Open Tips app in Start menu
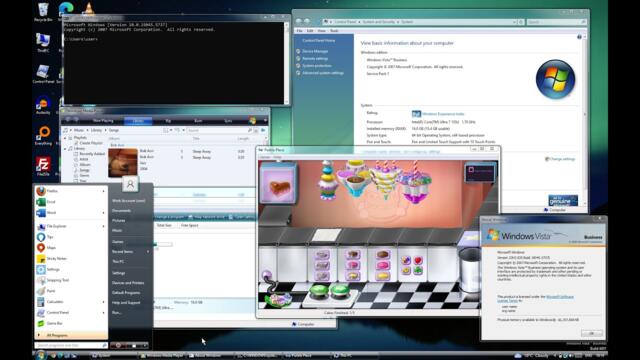640x360 pixels. point(70,237)
